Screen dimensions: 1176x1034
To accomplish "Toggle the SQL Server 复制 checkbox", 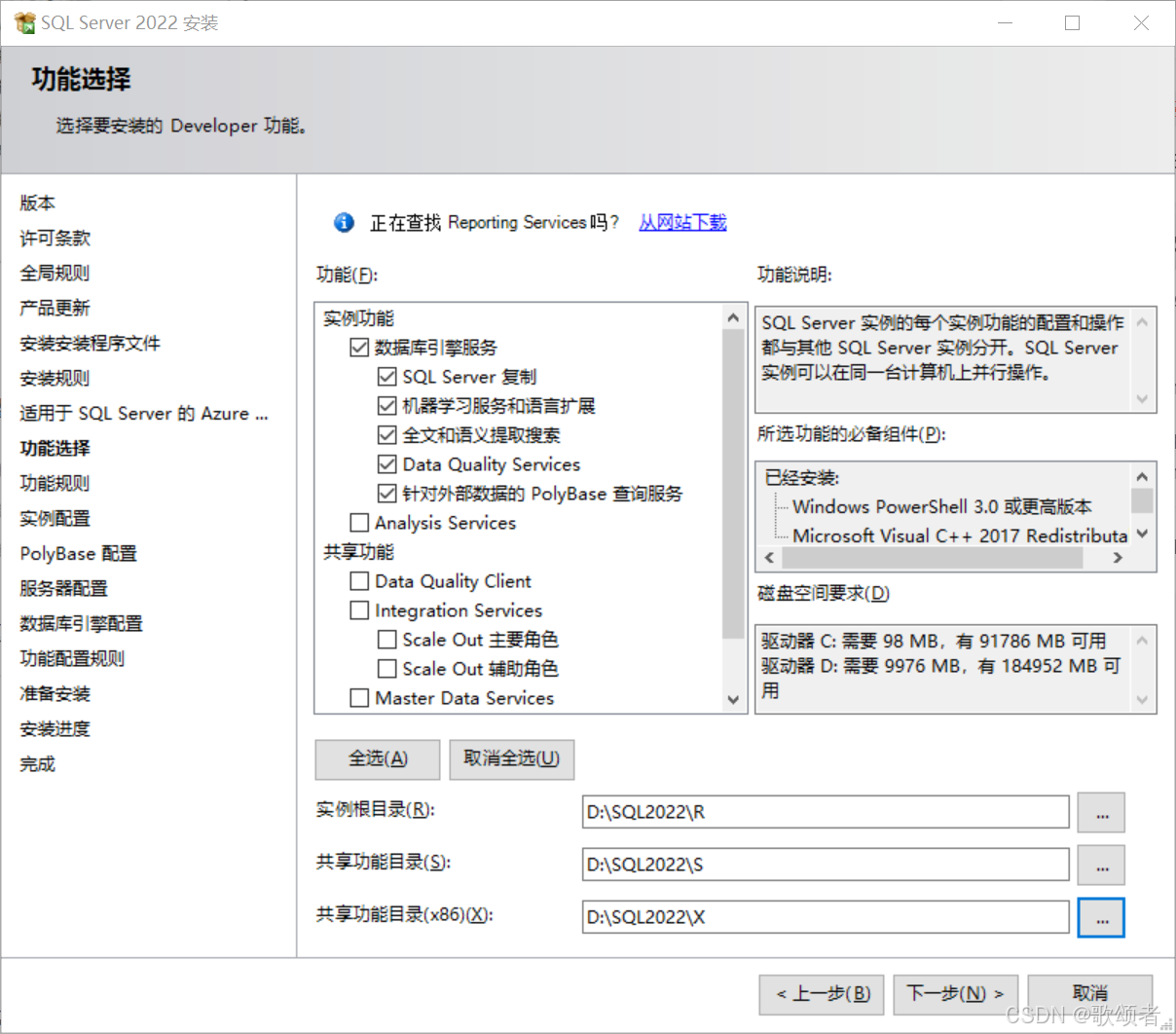I will pos(386,377).
